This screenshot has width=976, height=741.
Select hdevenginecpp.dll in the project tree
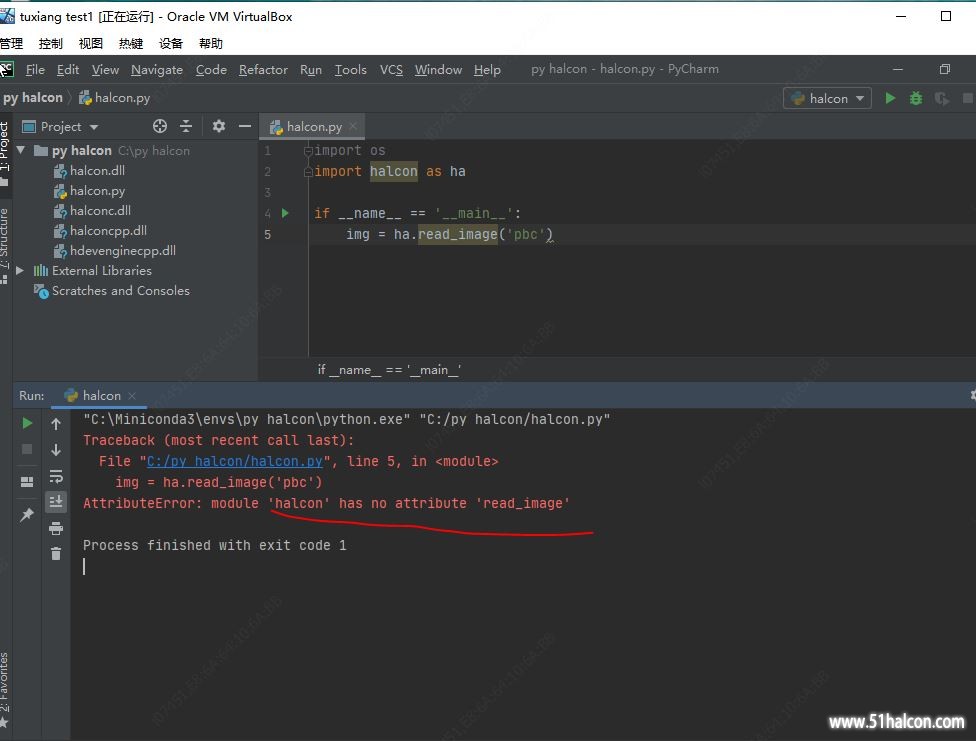pyautogui.click(x=115, y=250)
